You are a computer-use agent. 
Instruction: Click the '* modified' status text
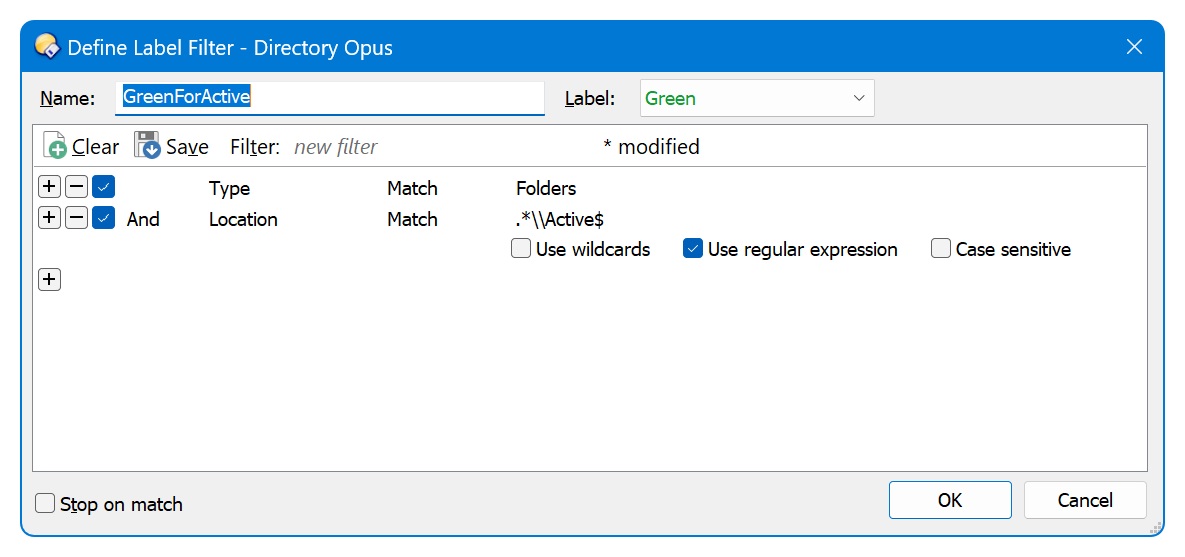(651, 147)
